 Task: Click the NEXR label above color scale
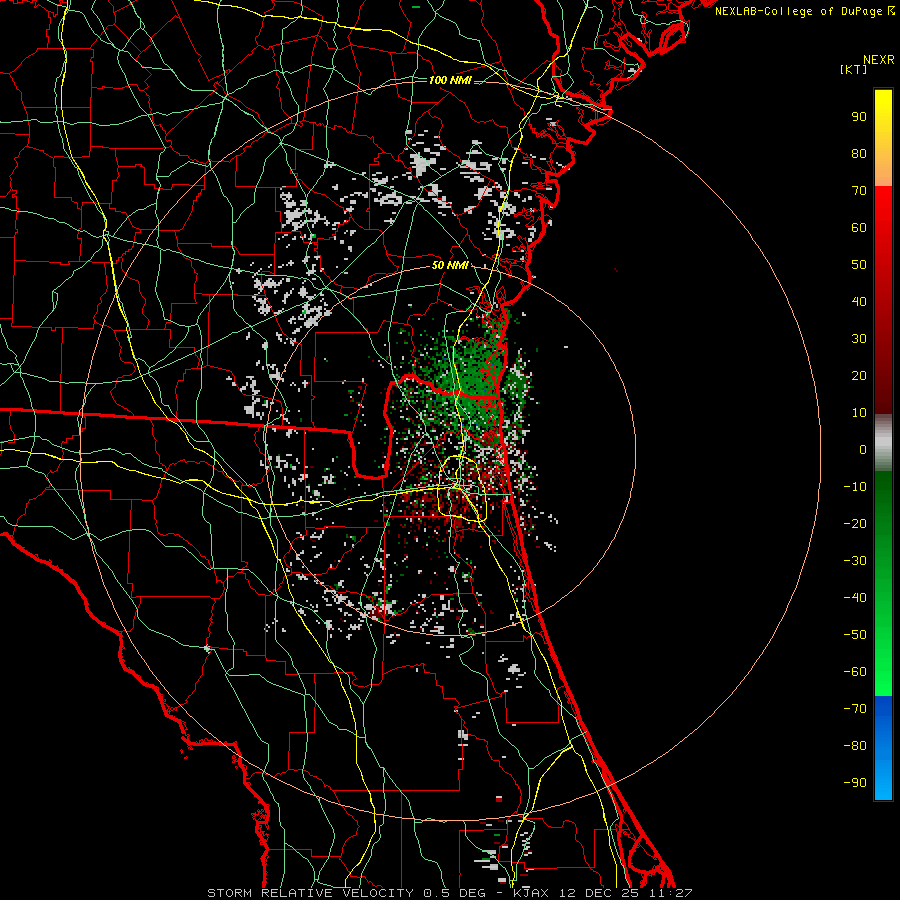[879, 60]
